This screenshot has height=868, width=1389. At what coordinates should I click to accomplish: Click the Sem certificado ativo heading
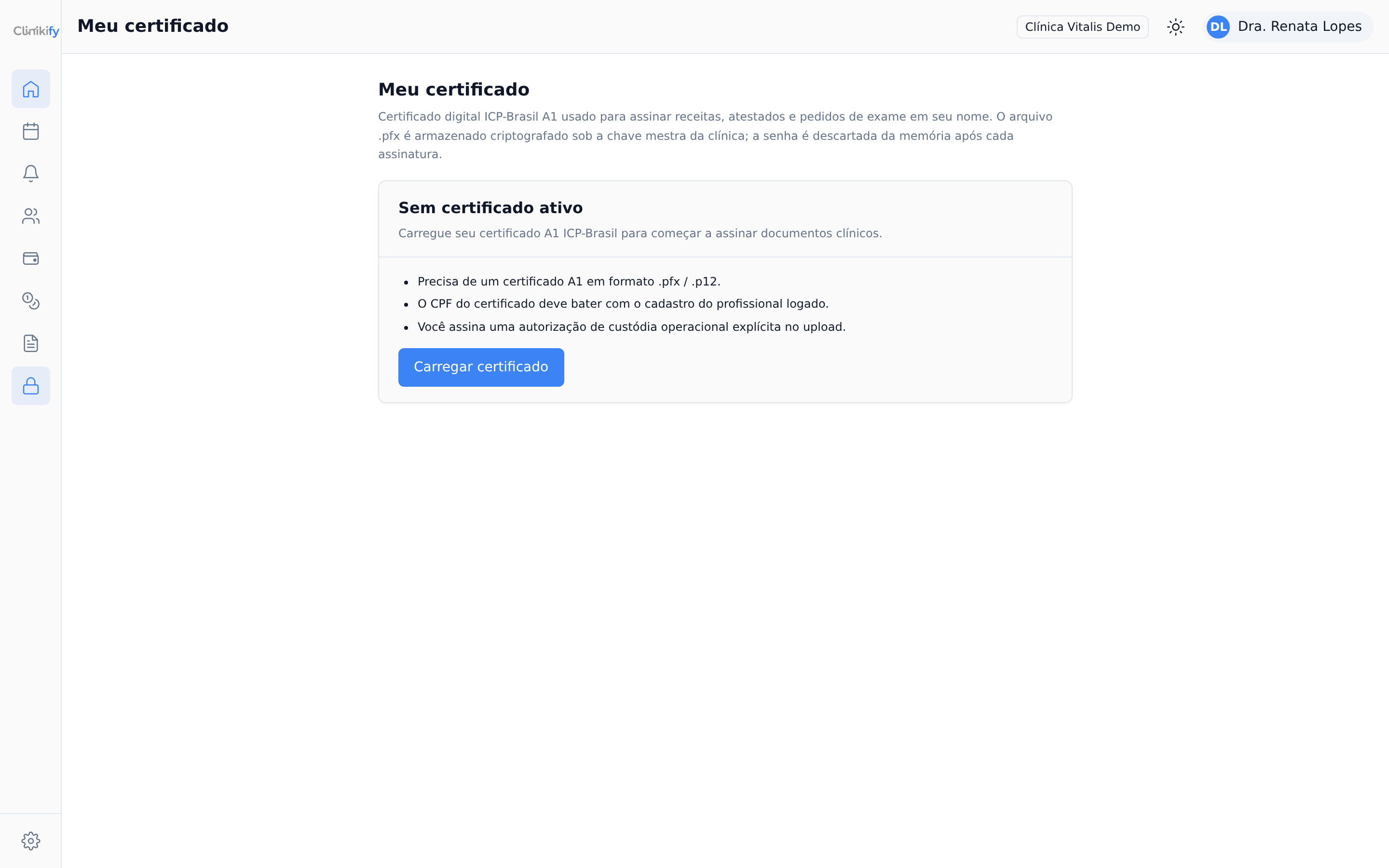pos(491,208)
